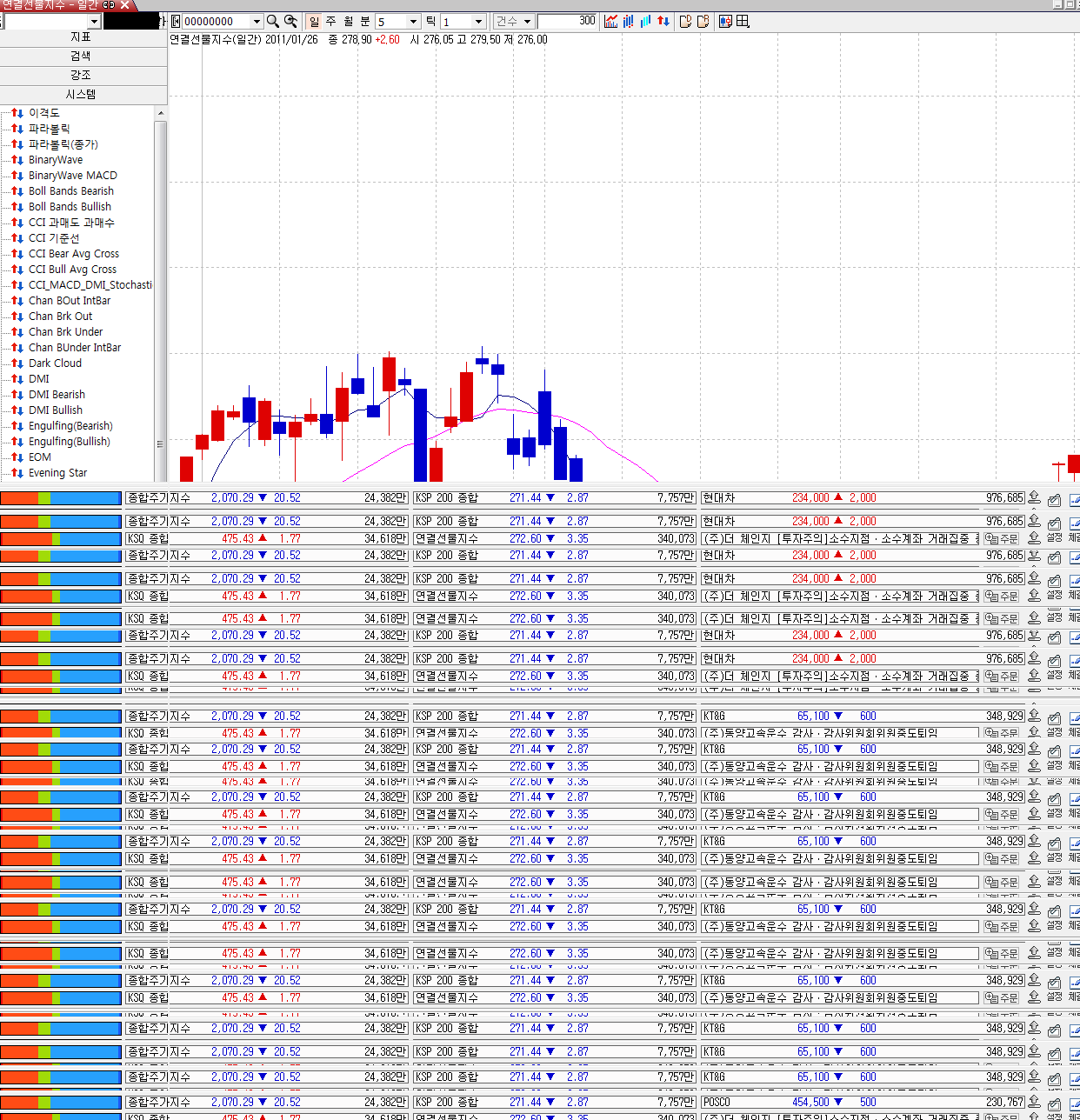1080x1120 pixels.
Task: Click the red-blue split window toolbar icon
Action: click(725, 21)
